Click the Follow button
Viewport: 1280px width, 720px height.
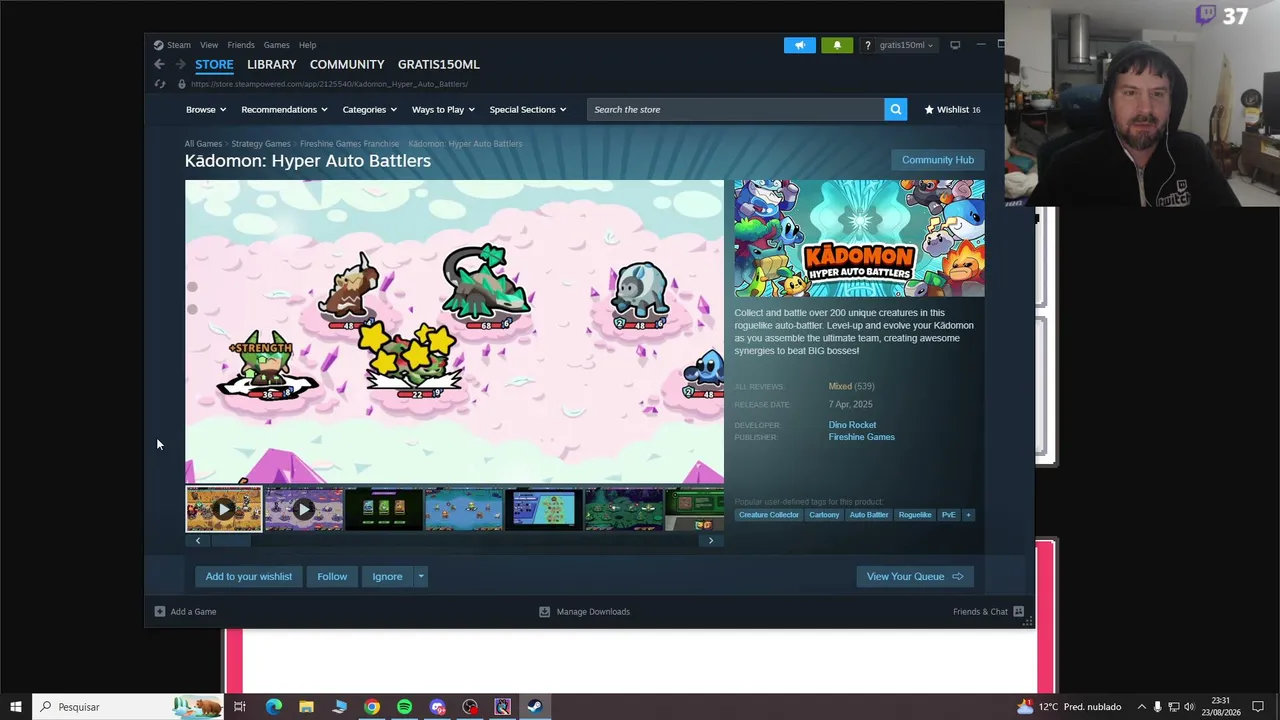coord(332,576)
